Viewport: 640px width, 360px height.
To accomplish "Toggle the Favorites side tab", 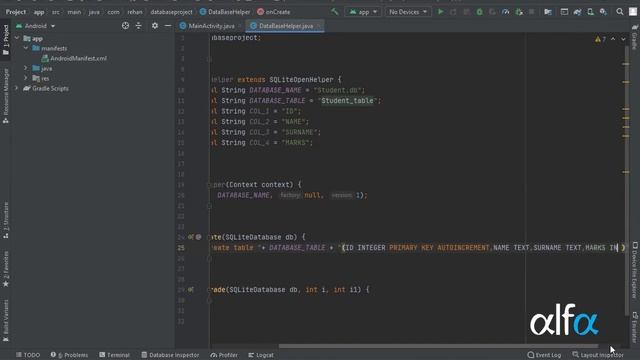I will pyautogui.click(x=6, y=269).
